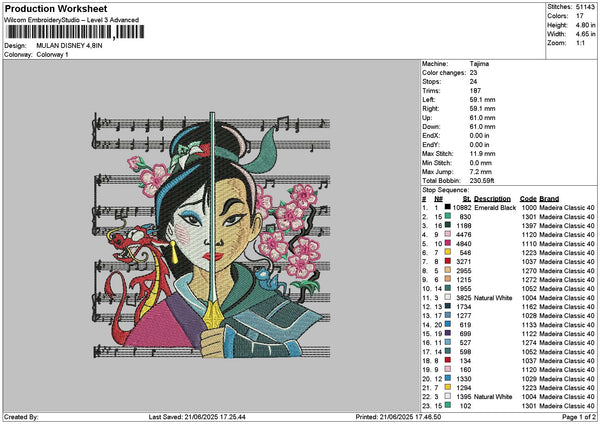Click the Colorway 1 label
This screenshot has height=424, width=600.
click(x=52, y=54)
